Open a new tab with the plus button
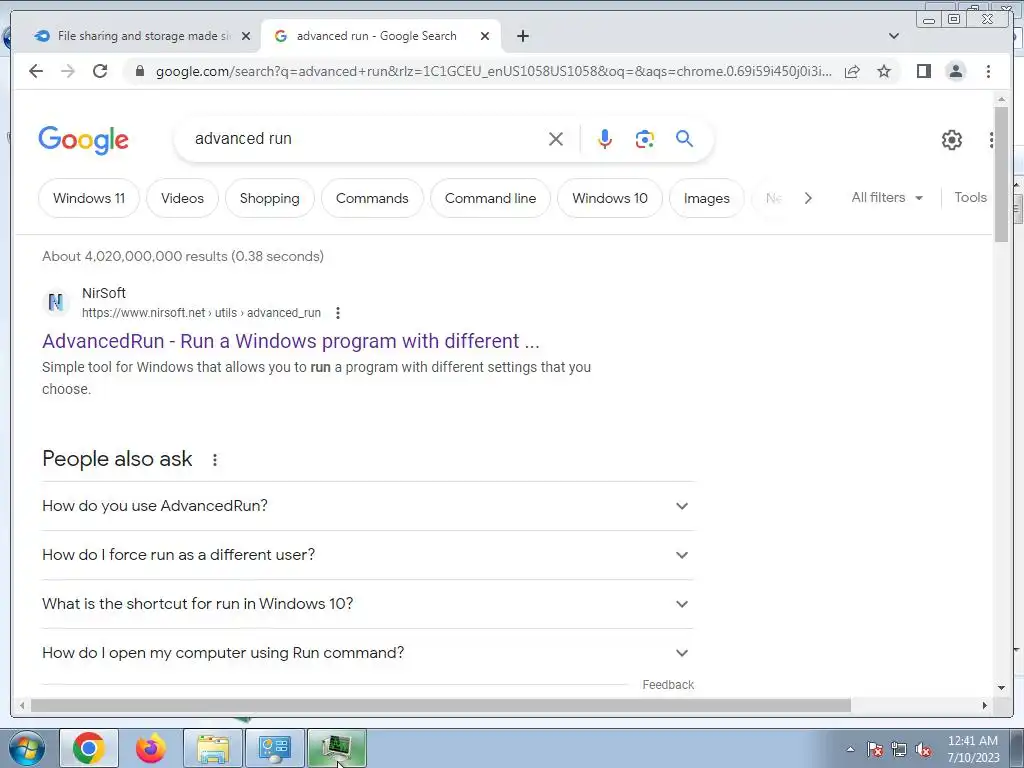The height and width of the screenshot is (768, 1024). pyautogui.click(x=522, y=36)
